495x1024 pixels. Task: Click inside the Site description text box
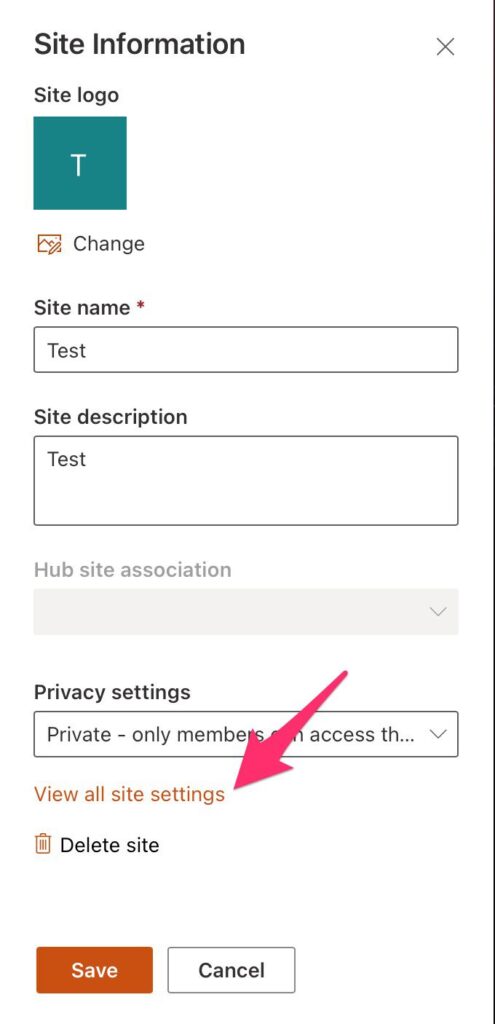tap(246, 481)
